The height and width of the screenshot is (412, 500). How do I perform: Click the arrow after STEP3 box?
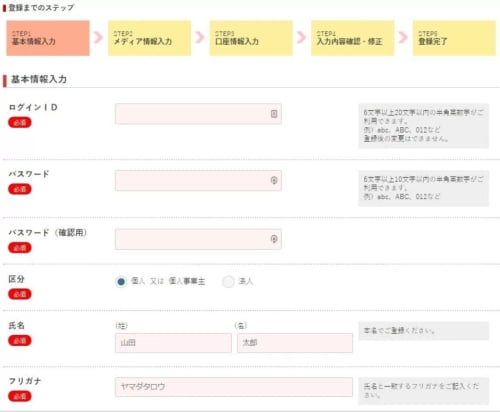click(x=301, y=37)
